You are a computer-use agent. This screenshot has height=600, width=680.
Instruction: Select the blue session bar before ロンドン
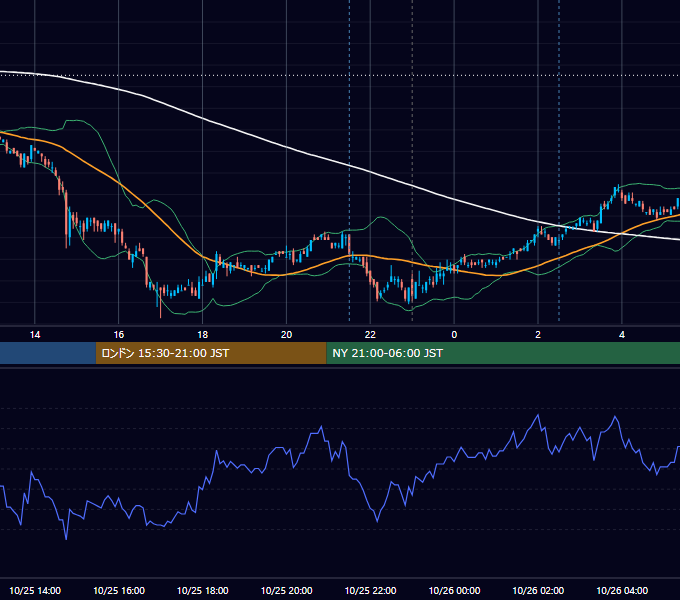(x=48, y=353)
